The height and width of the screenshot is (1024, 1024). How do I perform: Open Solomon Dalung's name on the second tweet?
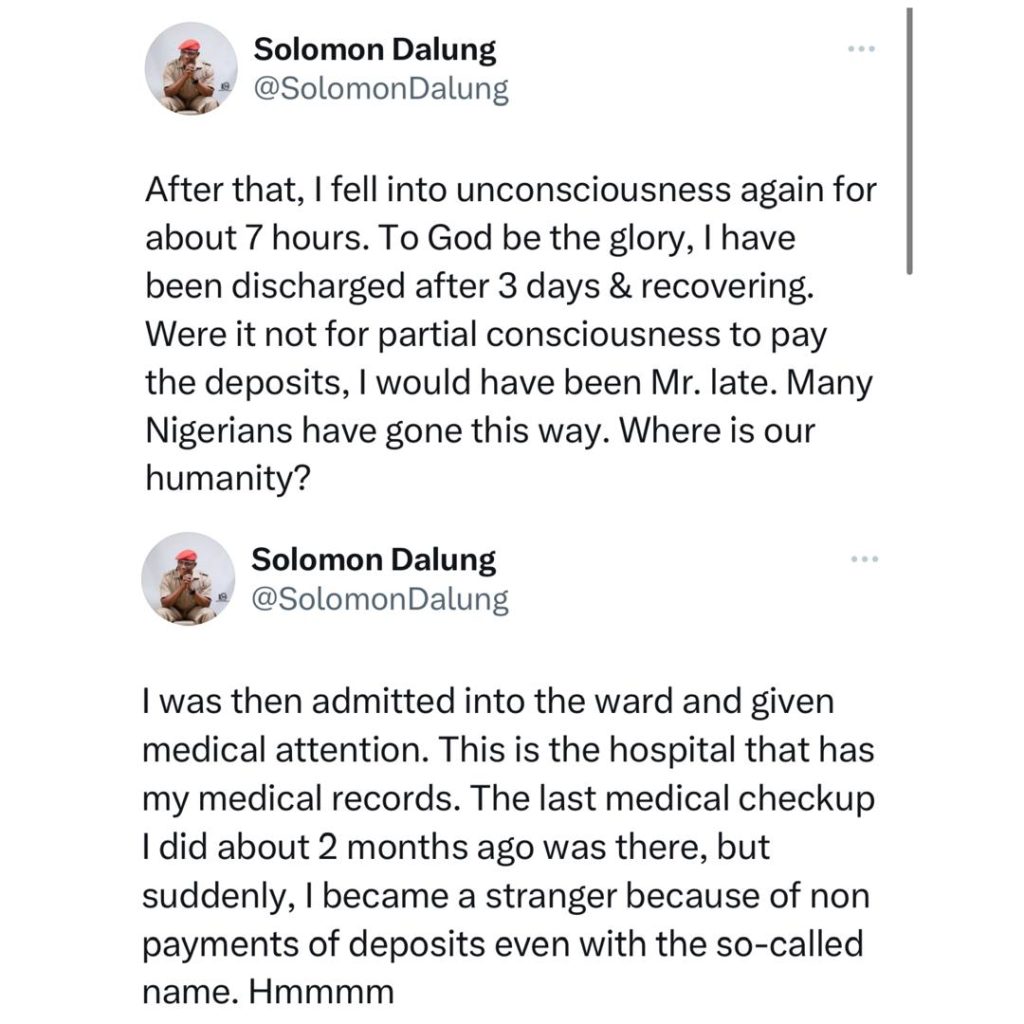[375, 558]
